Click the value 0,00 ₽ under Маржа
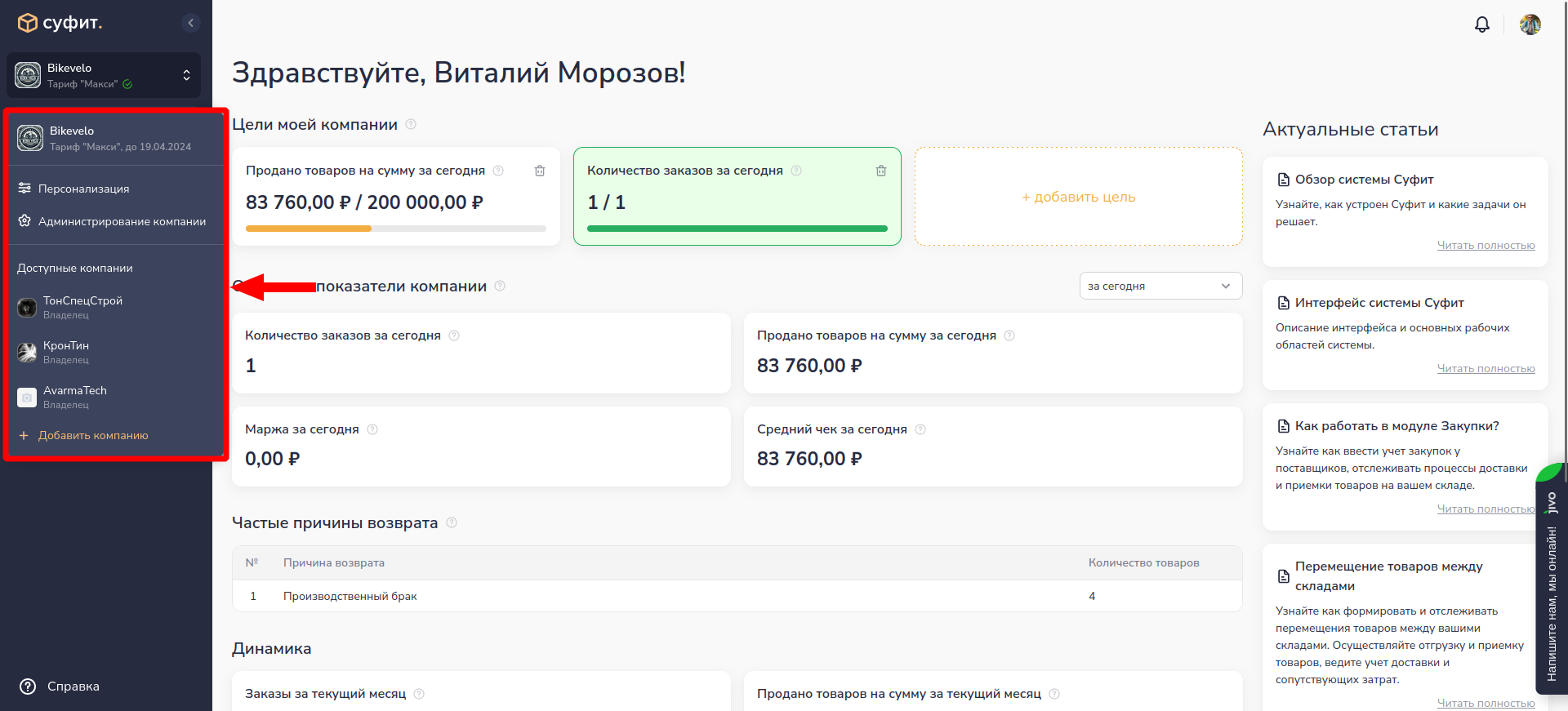 [273, 459]
